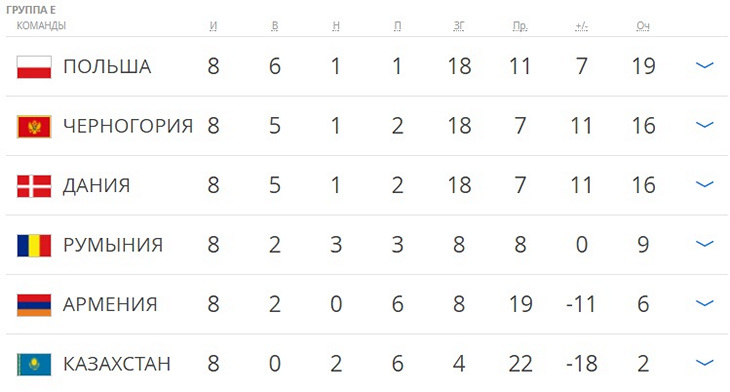The image size is (730, 392).
Task: Expand the АРМЕНИЯ row chevron
Action: [704, 303]
